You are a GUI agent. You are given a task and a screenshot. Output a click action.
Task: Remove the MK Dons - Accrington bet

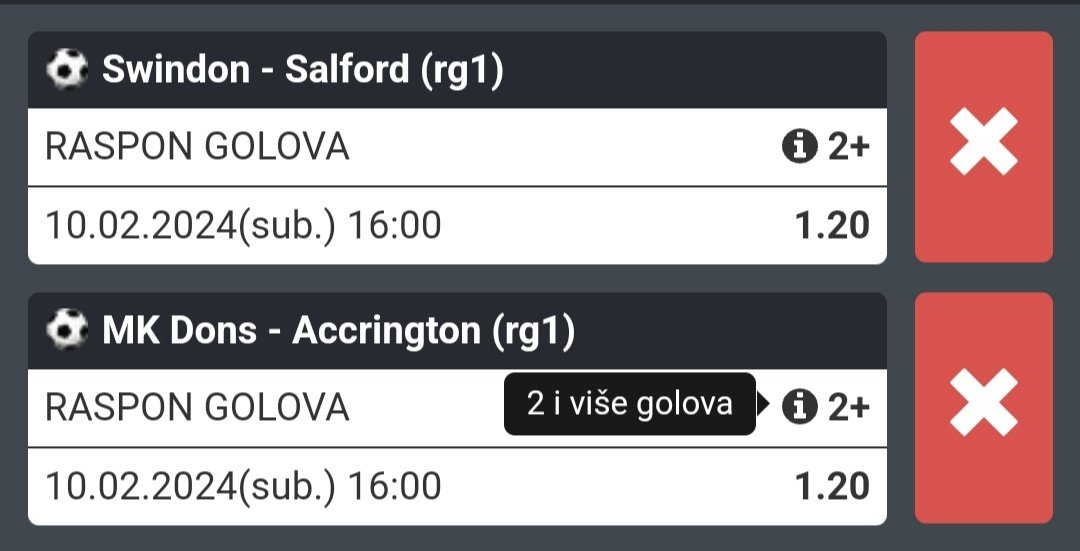coord(984,408)
